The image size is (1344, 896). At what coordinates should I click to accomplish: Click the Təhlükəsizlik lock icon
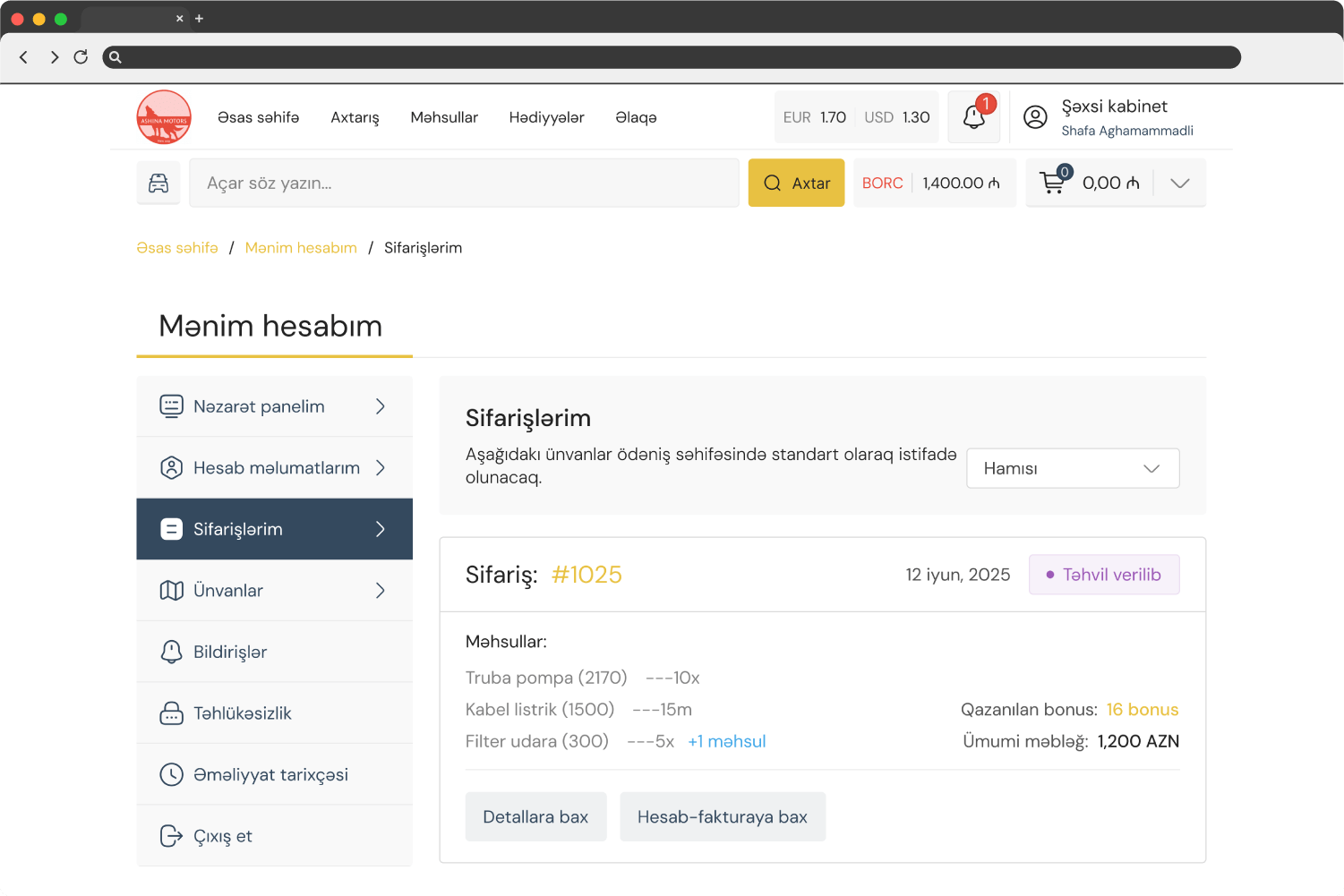click(171, 713)
